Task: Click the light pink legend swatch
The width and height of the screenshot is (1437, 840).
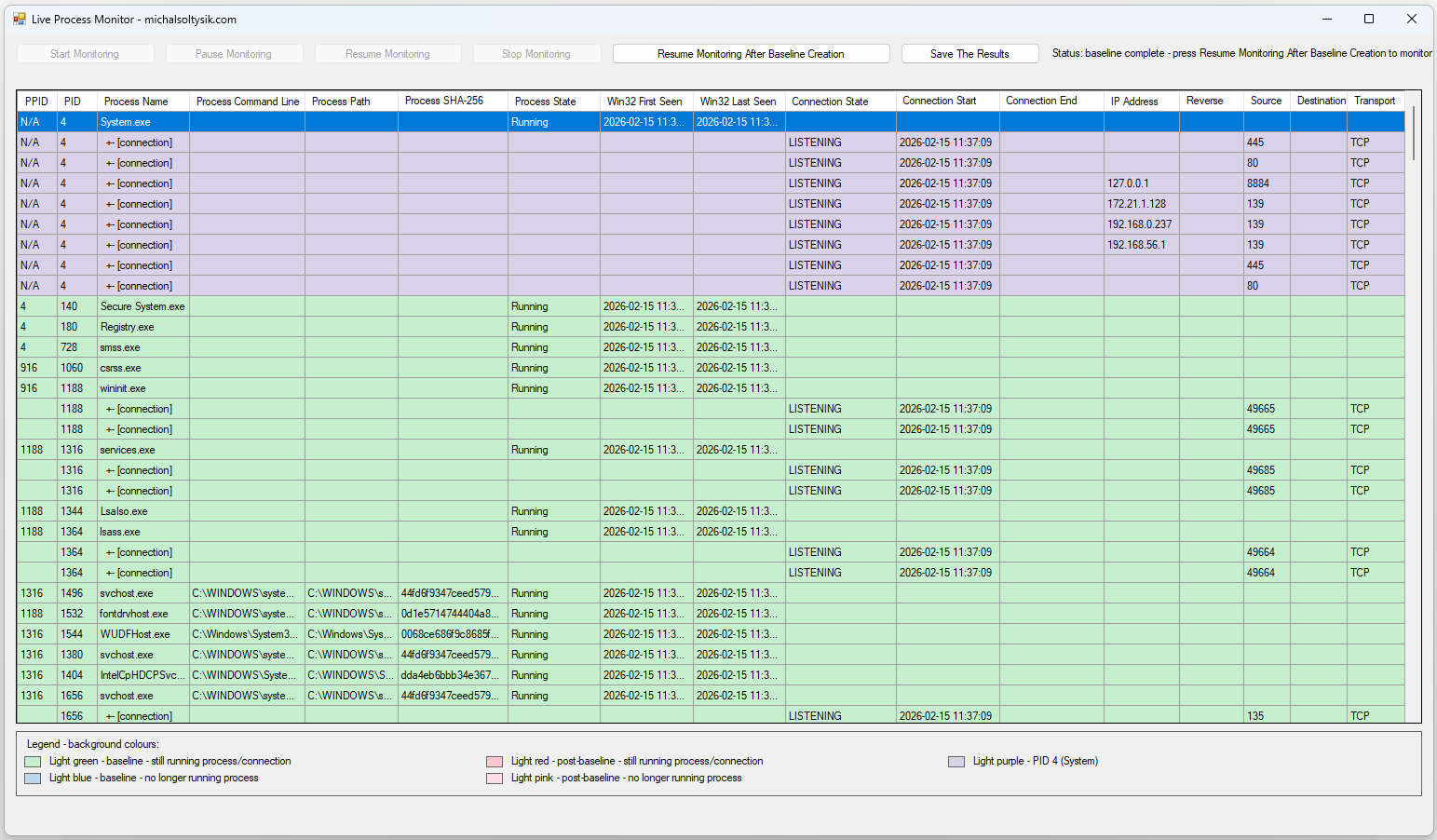Action: pos(495,779)
